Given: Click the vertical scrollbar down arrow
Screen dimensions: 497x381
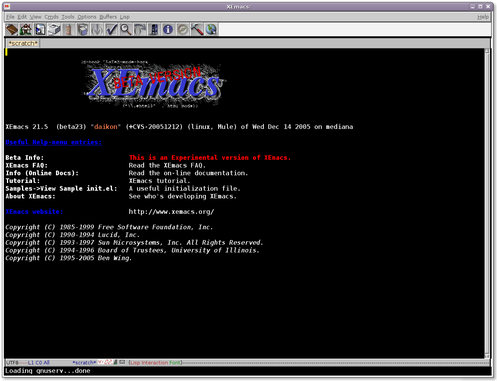Looking at the screenshot, I should coord(487,355).
